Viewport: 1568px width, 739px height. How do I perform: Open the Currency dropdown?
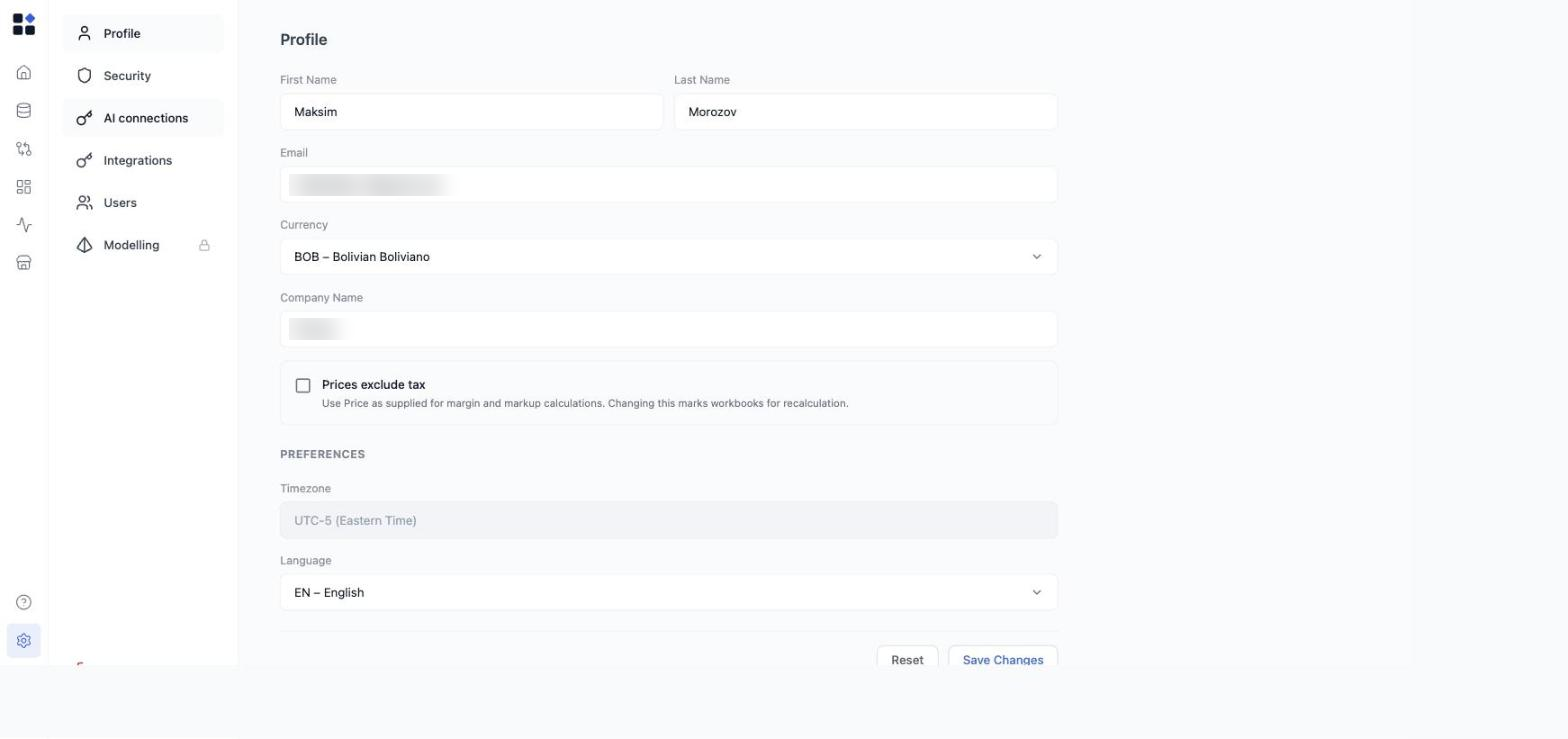coord(668,257)
